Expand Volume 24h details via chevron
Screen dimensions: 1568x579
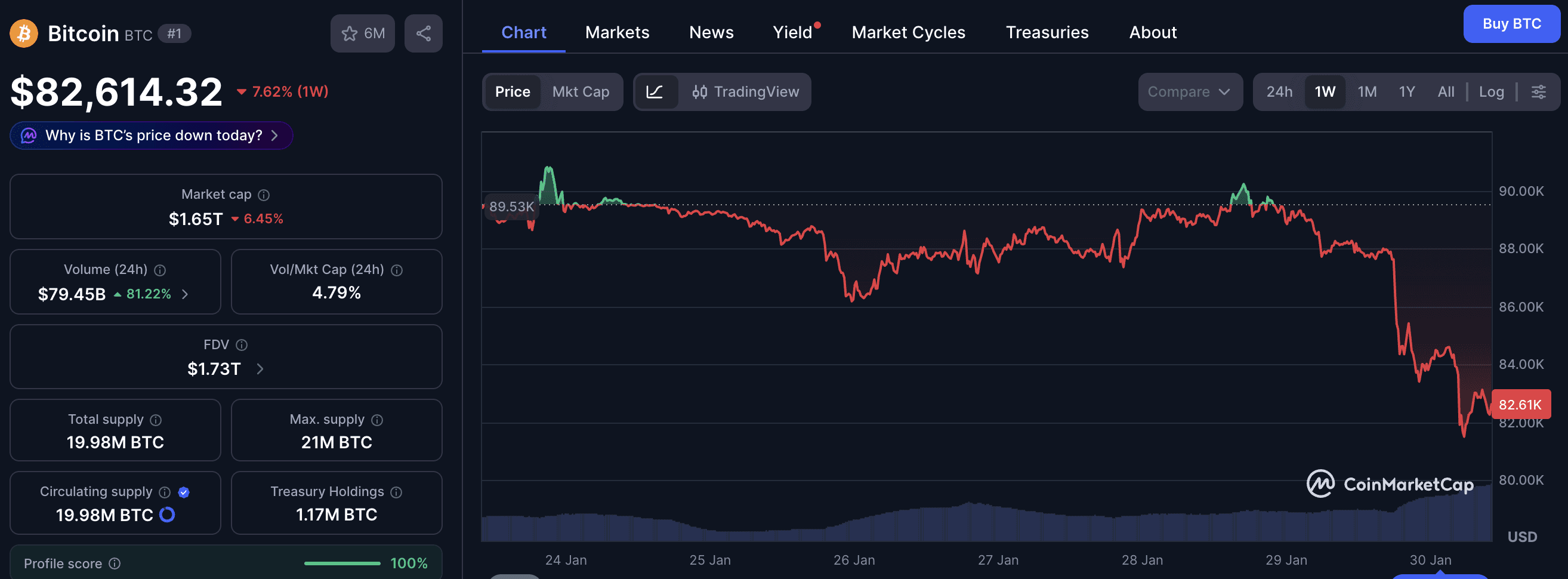pos(186,294)
